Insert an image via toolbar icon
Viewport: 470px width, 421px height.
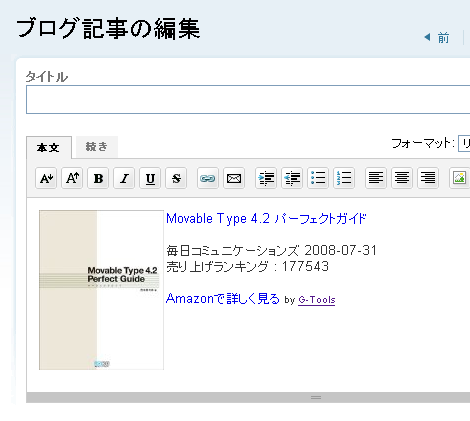[459, 178]
